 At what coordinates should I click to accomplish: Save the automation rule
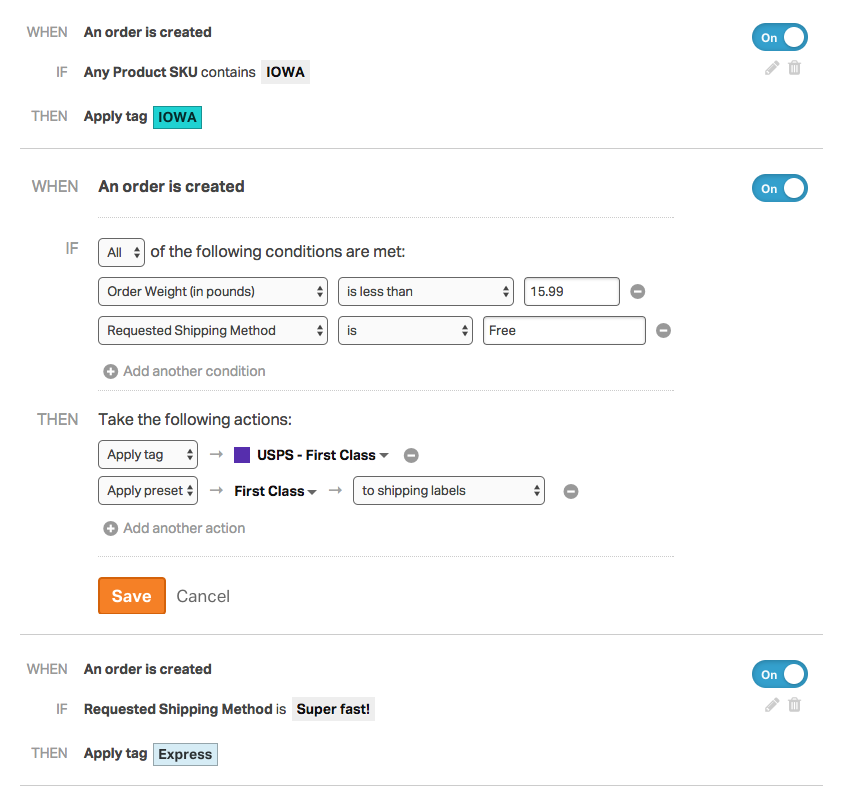(x=131, y=595)
